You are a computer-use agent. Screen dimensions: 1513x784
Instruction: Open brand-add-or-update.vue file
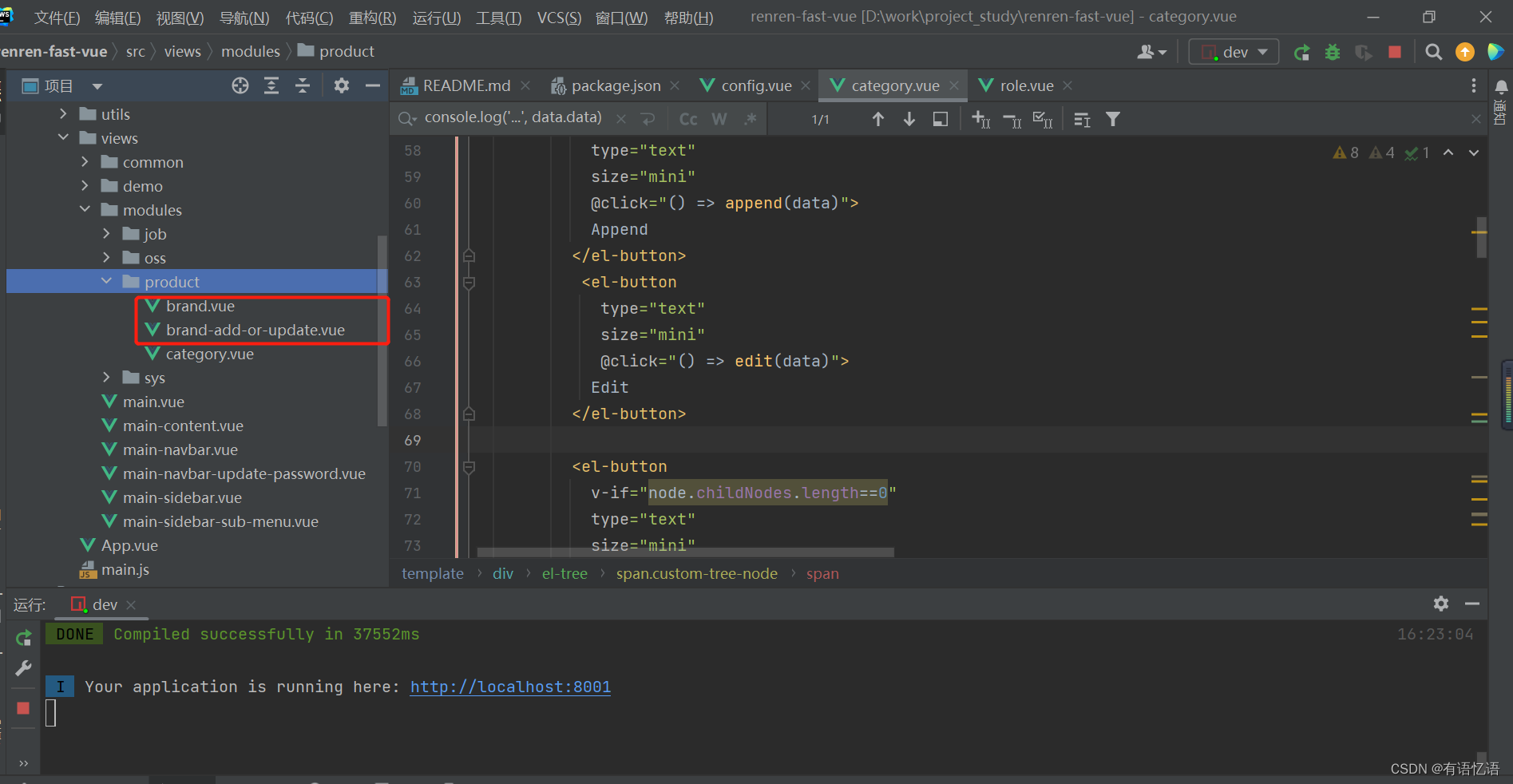click(255, 330)
